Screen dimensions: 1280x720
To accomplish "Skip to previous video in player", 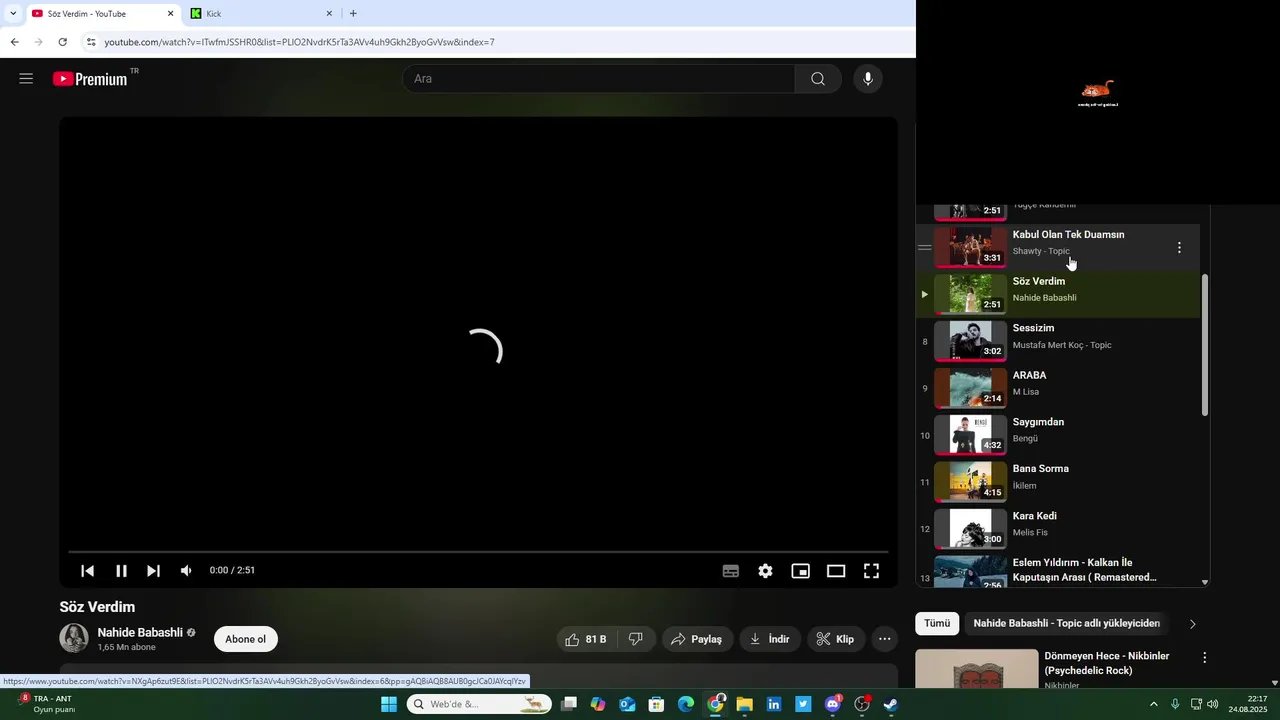I will (x=88, y=571).
